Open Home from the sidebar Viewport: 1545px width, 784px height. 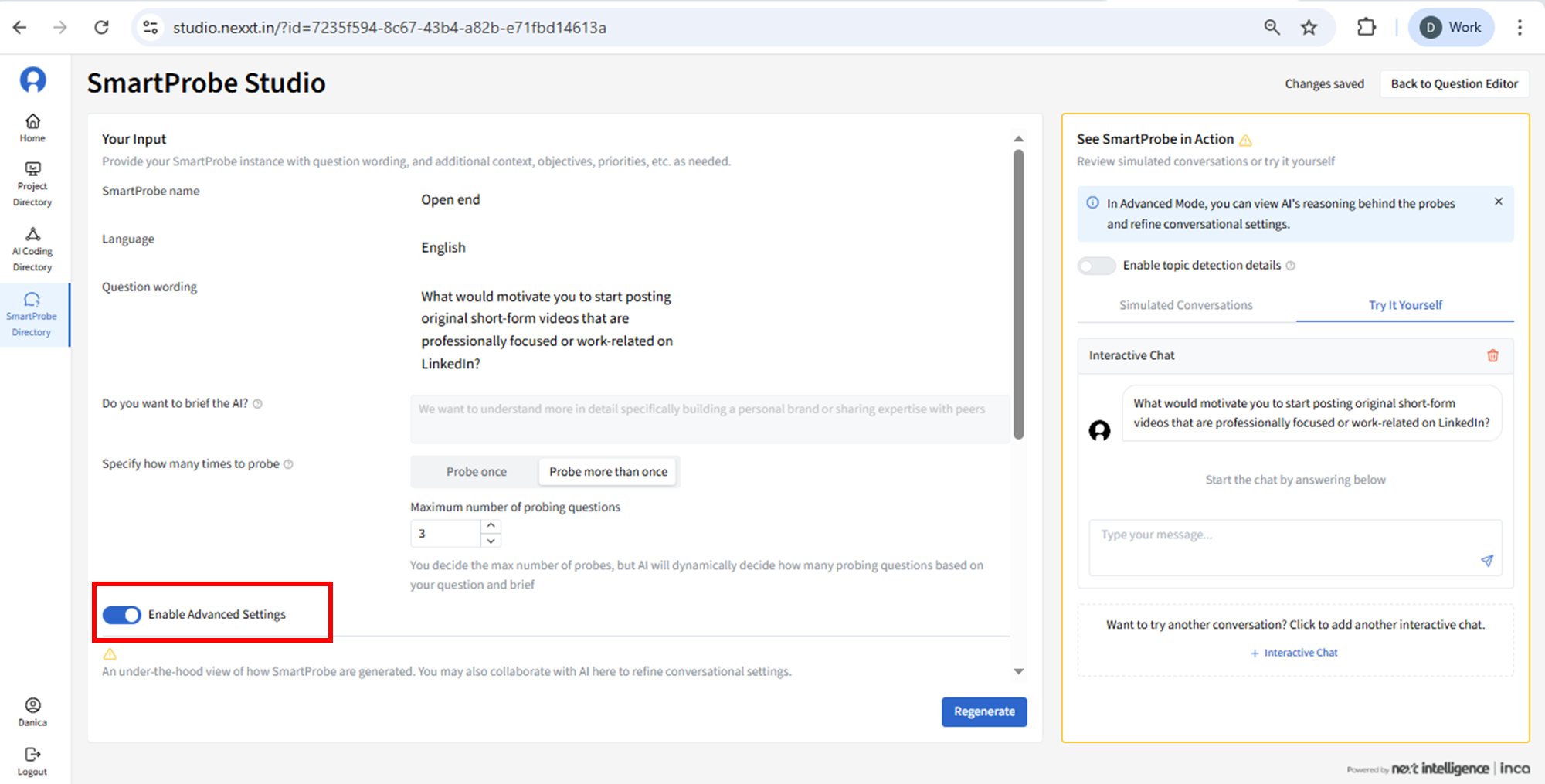click(32, 127)
